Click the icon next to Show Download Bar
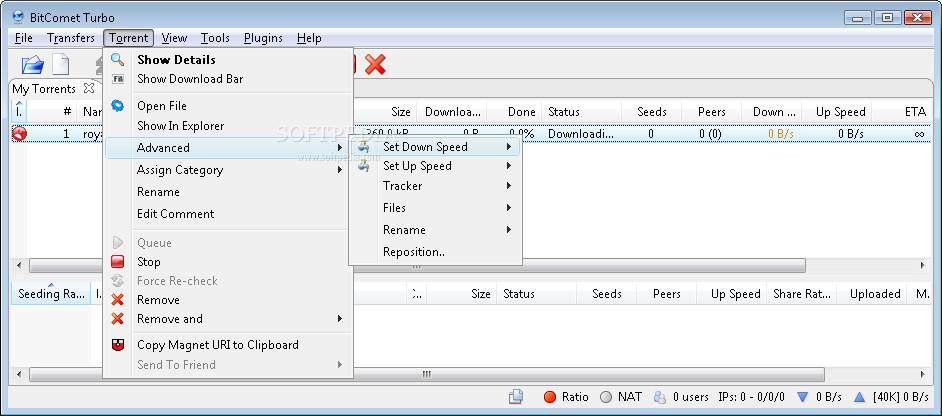Screen dimensions: 942x416 point(118,79)
